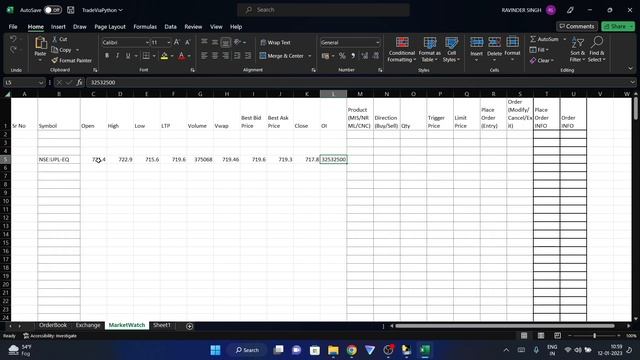This screenshot has height=360, width=640.
Task: Click the Search box in title bar
Action: click(x=323, y=10)
